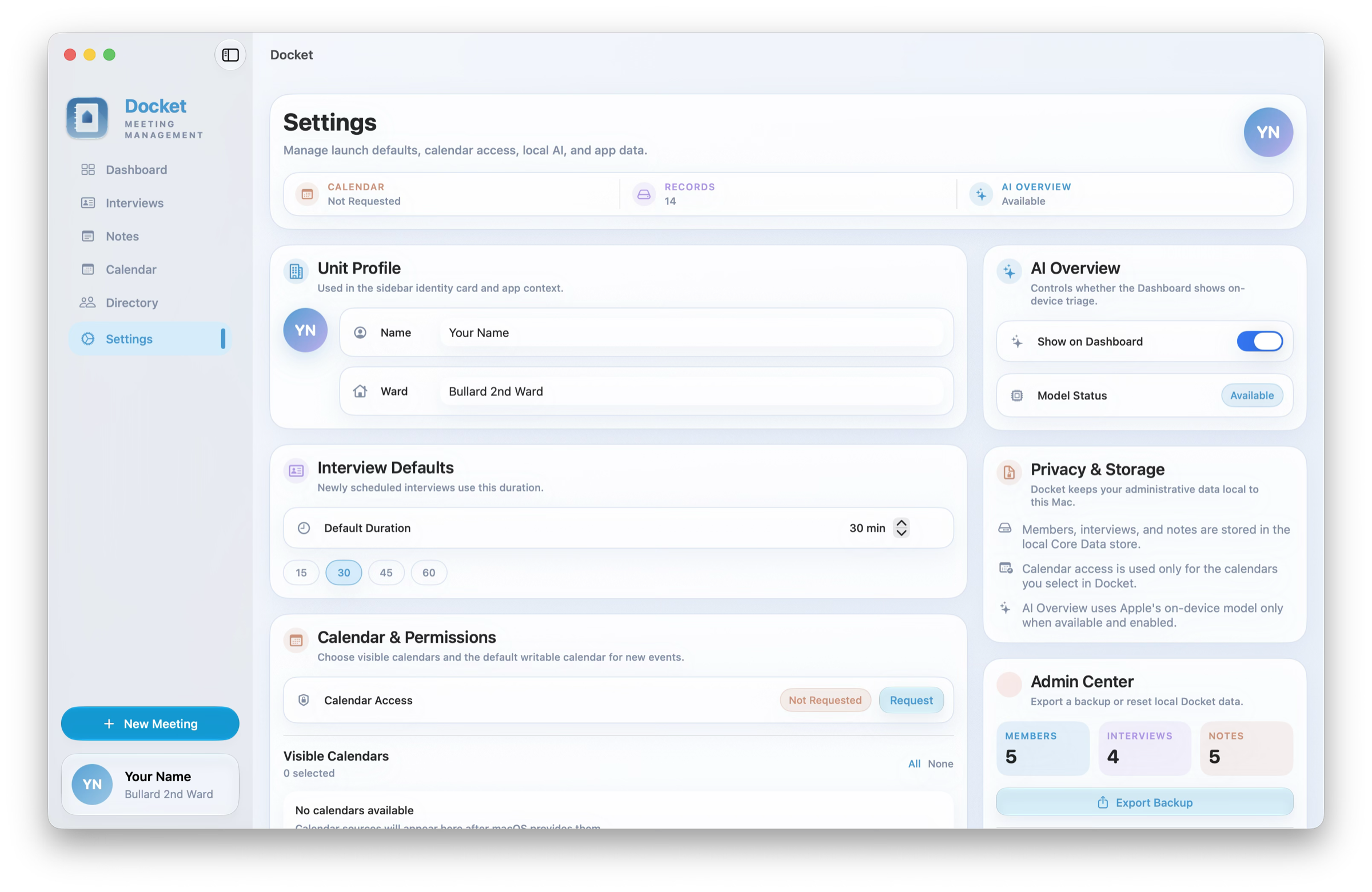Go to Interviews in the sidebar
The height and width of the screenshot is (892, 1372).
pyautogui.click(x=149, y=203)
